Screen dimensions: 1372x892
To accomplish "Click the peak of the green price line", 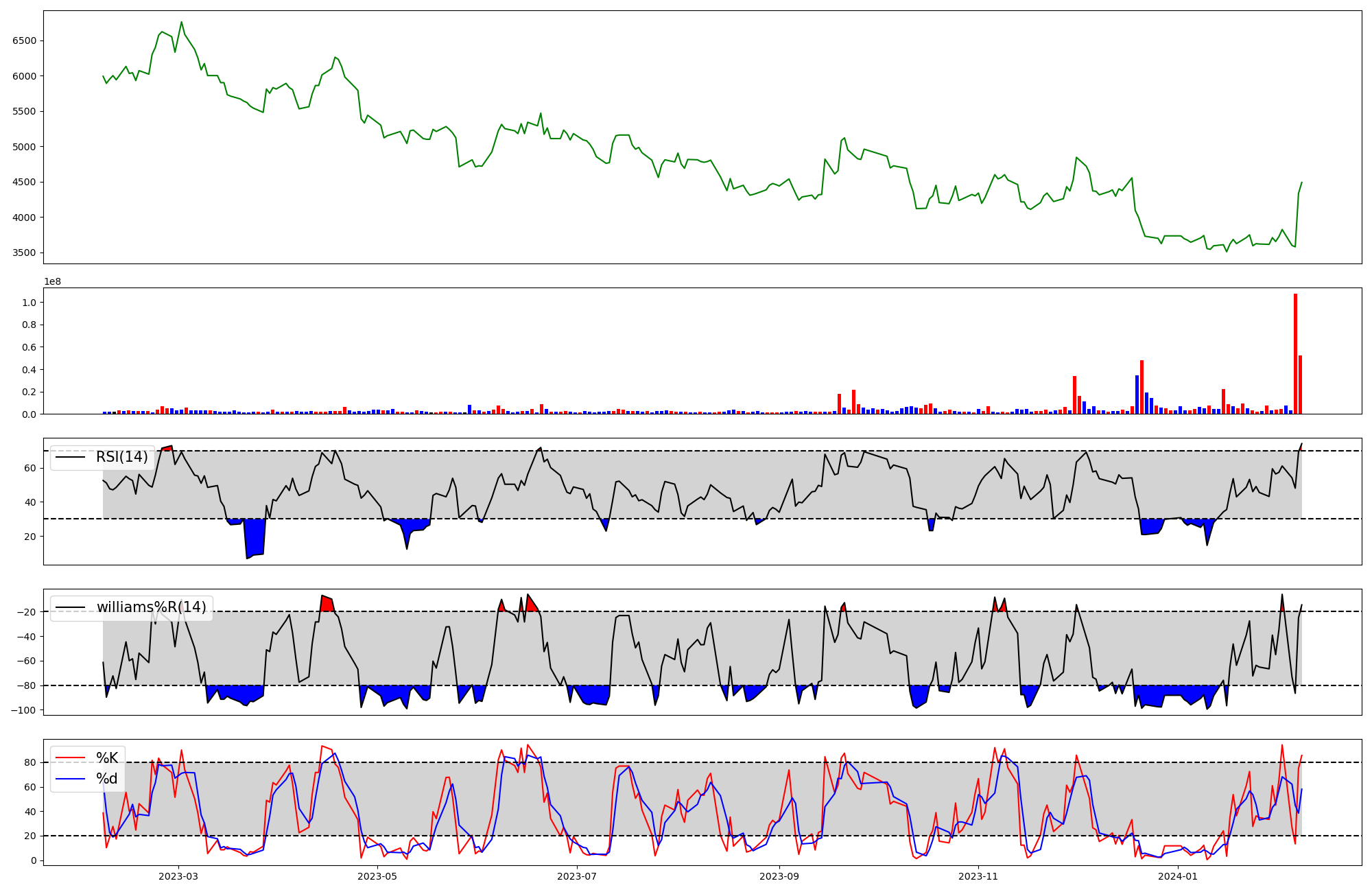I will (182, 22).
